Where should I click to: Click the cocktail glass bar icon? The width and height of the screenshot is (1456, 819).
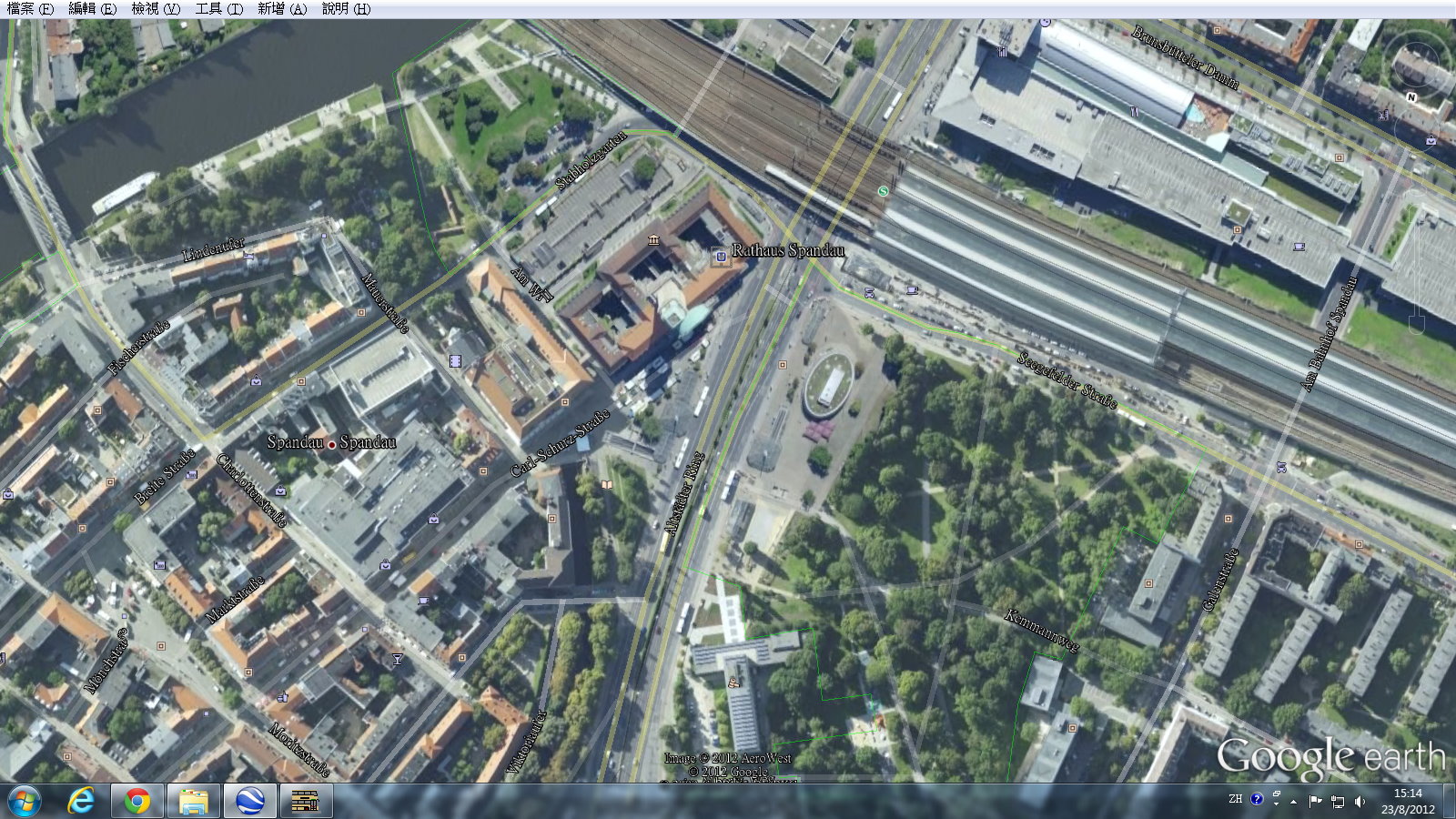(x=397, y=659)
